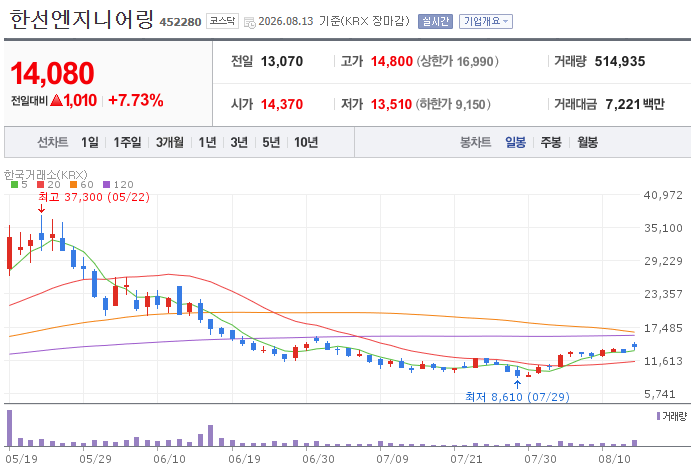
Task: Click the green 5-day moving average swatch
Action: point(15,185)
